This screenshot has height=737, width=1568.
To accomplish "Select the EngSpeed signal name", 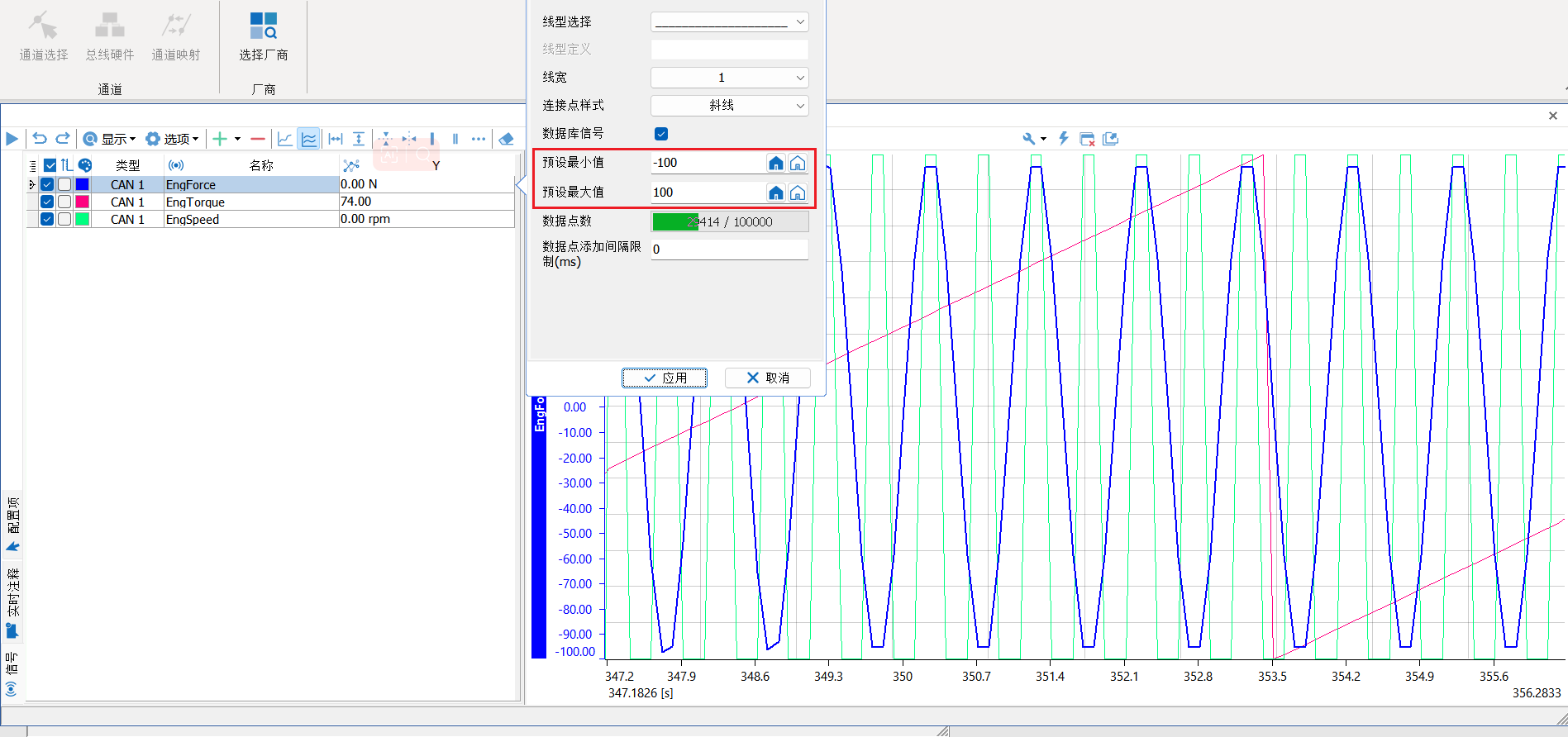I will pyautogui.click(x=193, y=219).
